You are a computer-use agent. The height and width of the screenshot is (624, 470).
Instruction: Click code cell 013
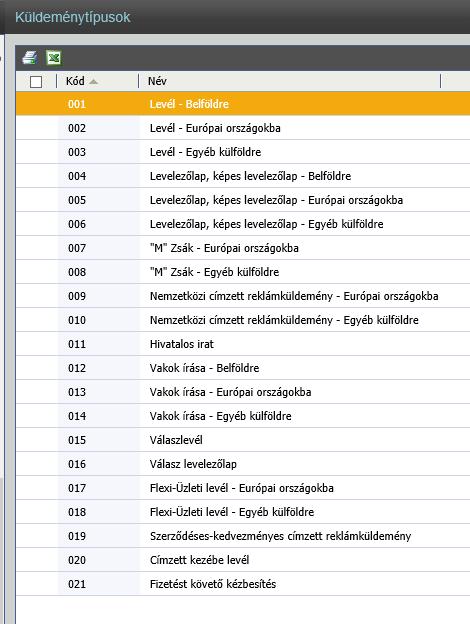coord(98,392)
